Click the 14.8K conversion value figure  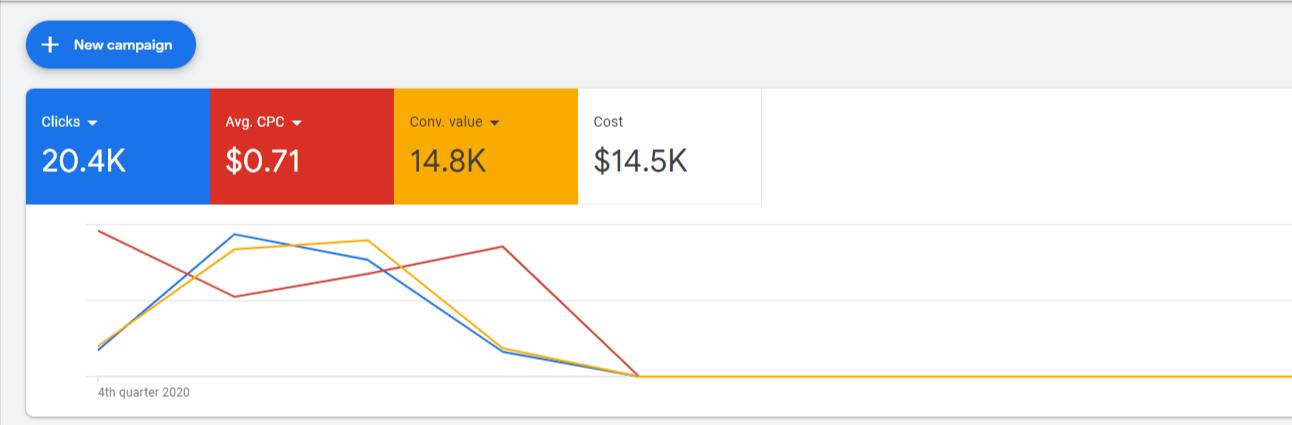(448, 161)
